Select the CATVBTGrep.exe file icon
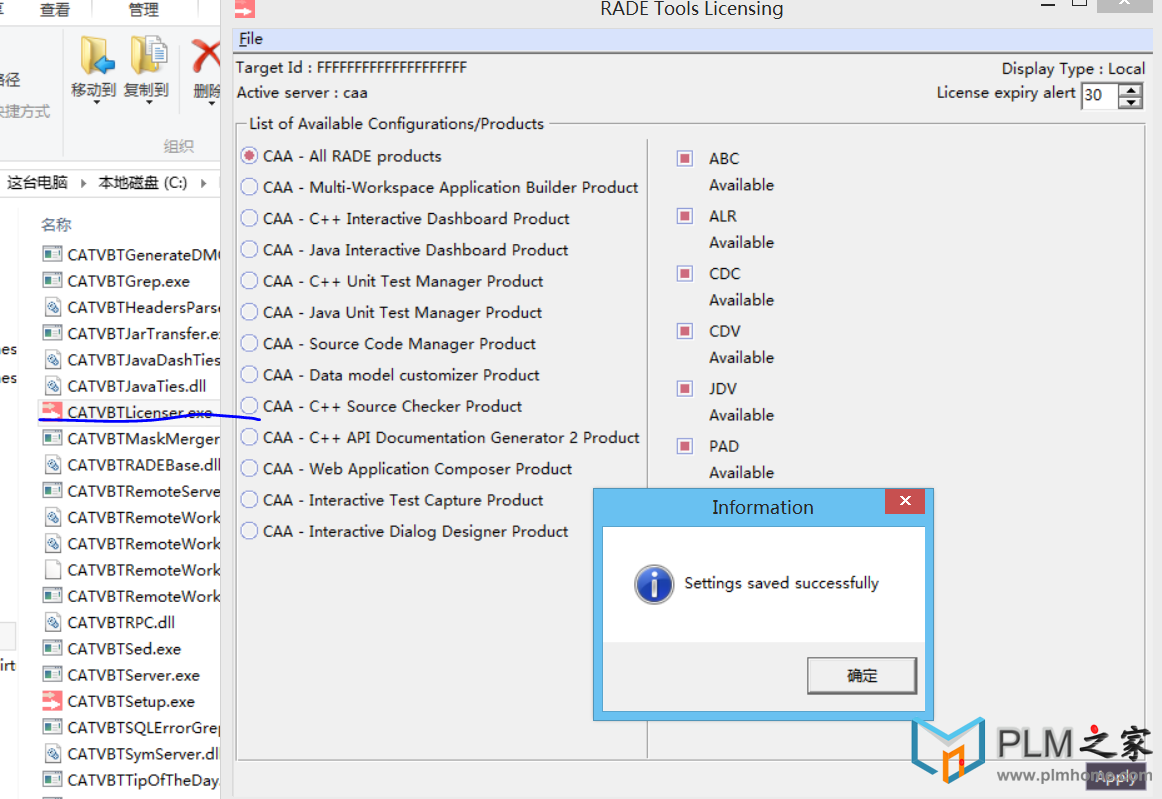The image size is (1162, 799). 52,280
